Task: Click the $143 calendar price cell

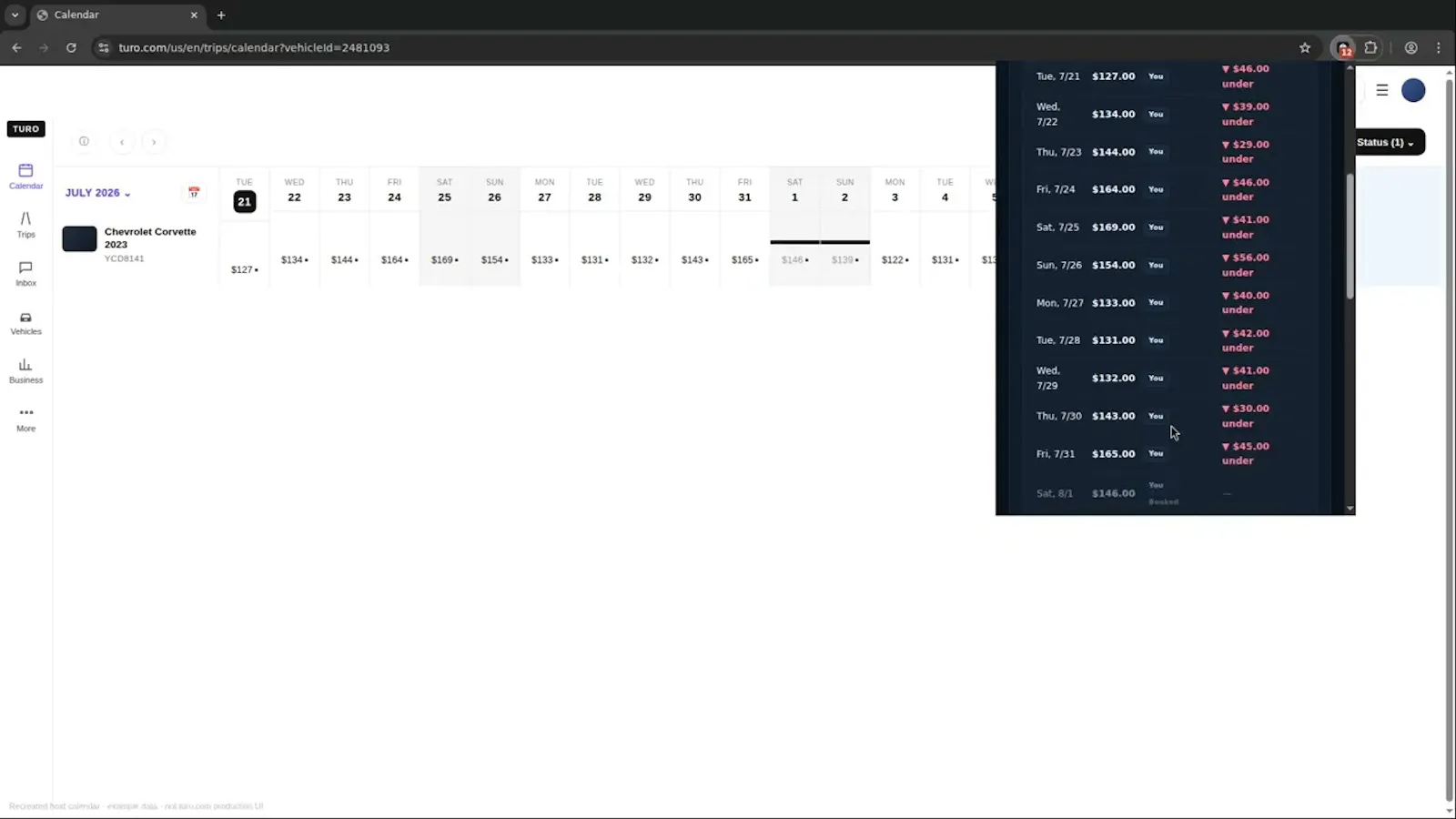Action: click(694, 260)
